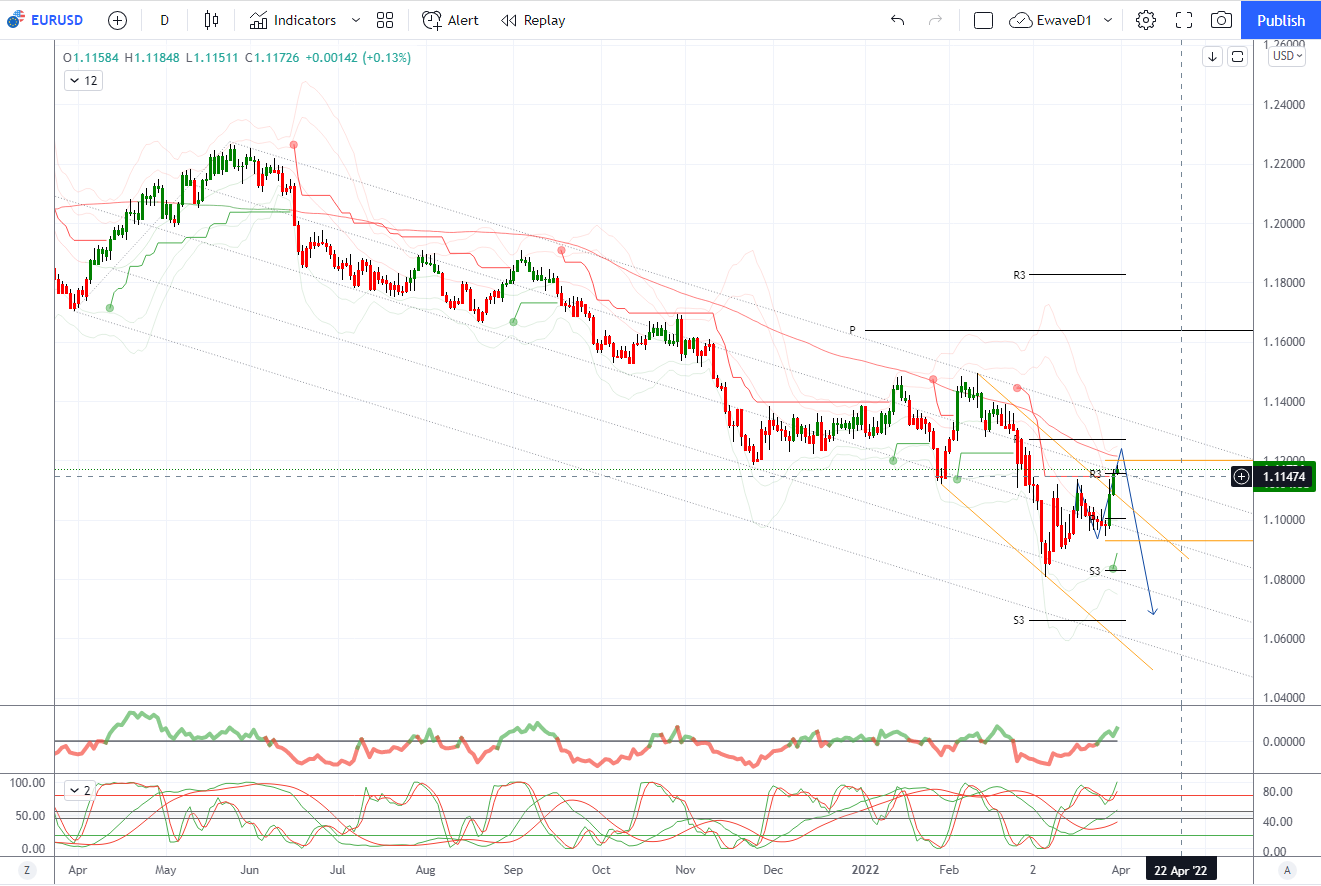
Task: Expand the 2 indicators legend in the stochastic pane
Action: click(x=82, y=790)
